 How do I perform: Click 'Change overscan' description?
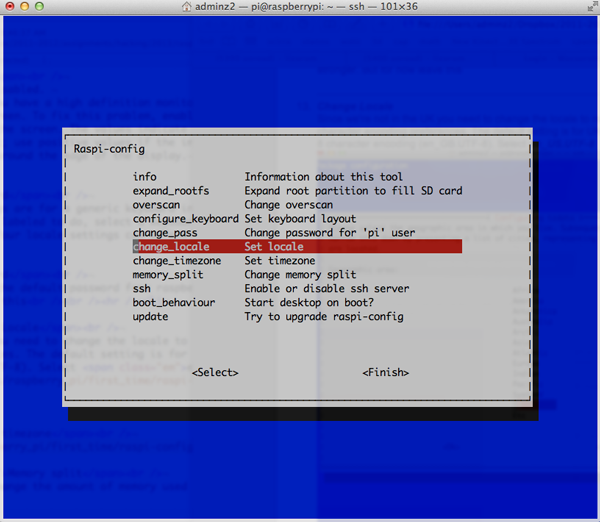[289, 205]
